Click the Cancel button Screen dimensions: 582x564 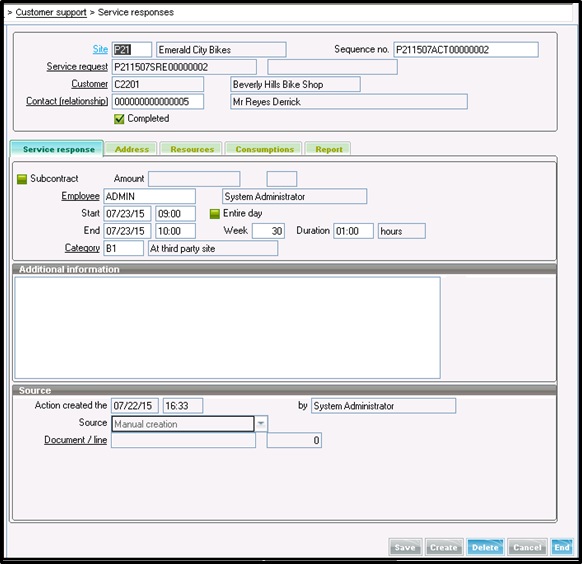[527, 547]
